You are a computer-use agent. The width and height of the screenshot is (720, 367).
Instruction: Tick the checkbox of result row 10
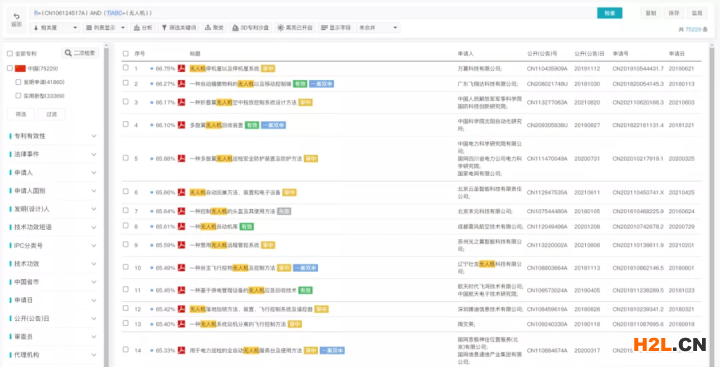[x=126, y=266]
